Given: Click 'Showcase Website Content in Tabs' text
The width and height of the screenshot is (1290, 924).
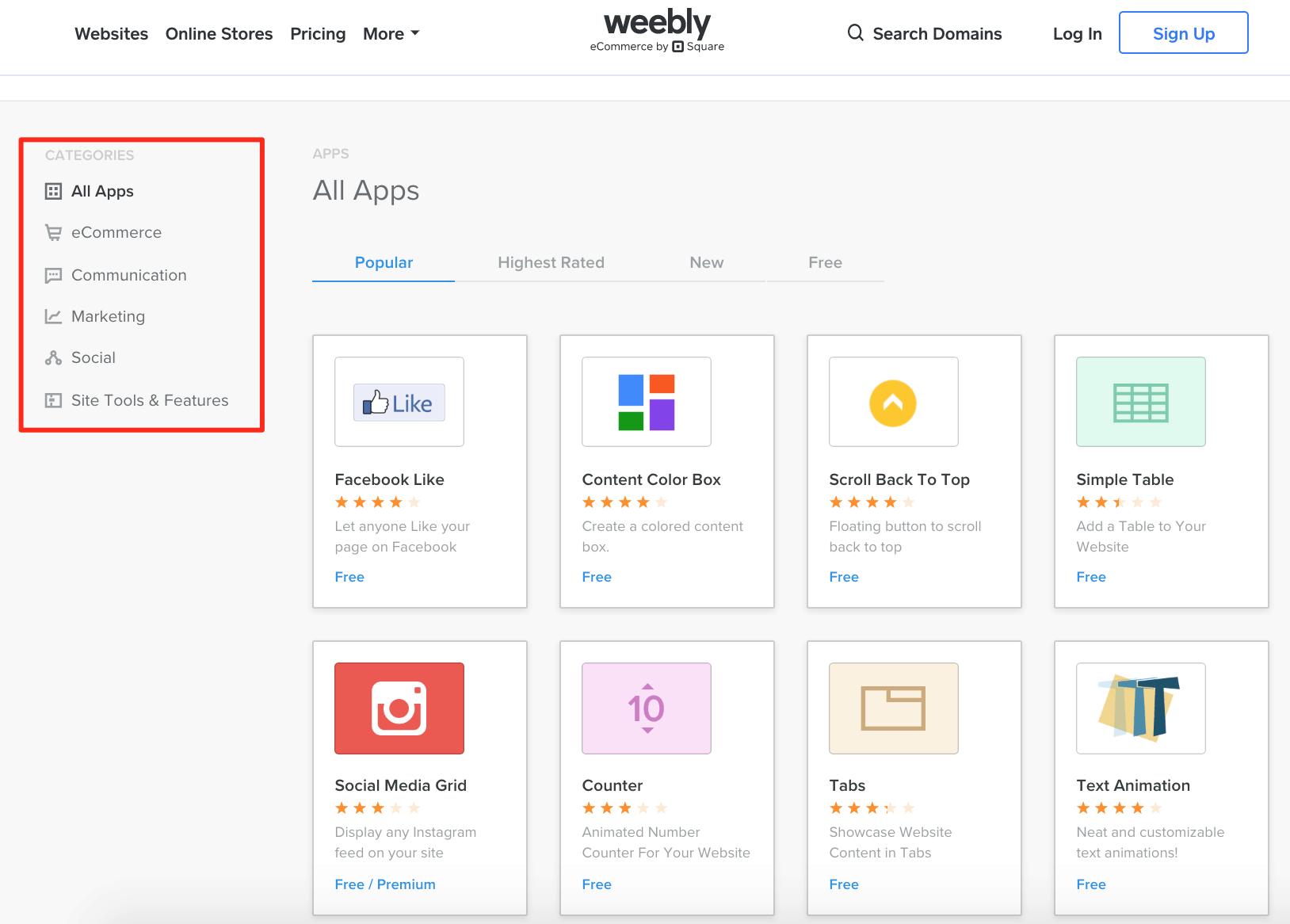Looking at the screenshot, I should click(891, 842).
